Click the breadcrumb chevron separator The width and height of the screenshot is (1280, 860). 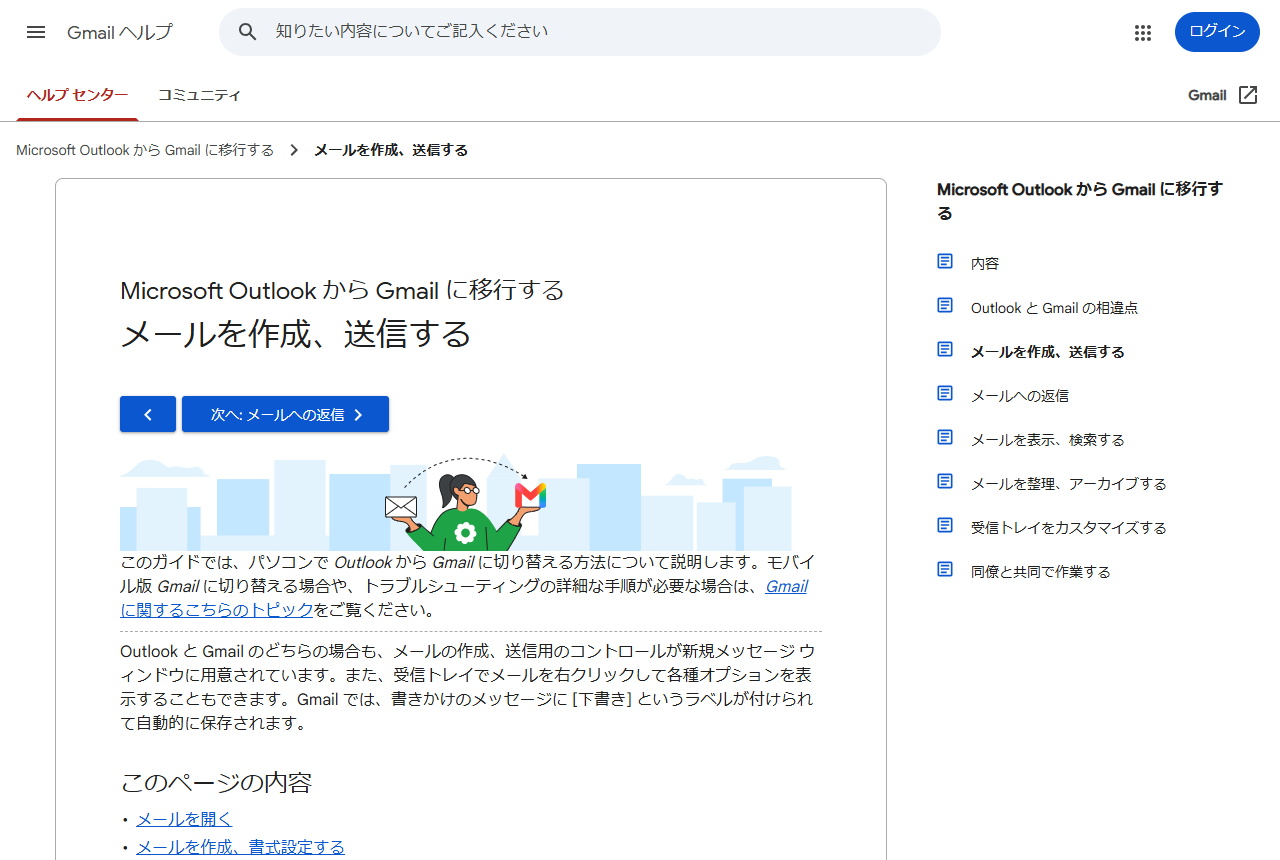pos(294,150)
